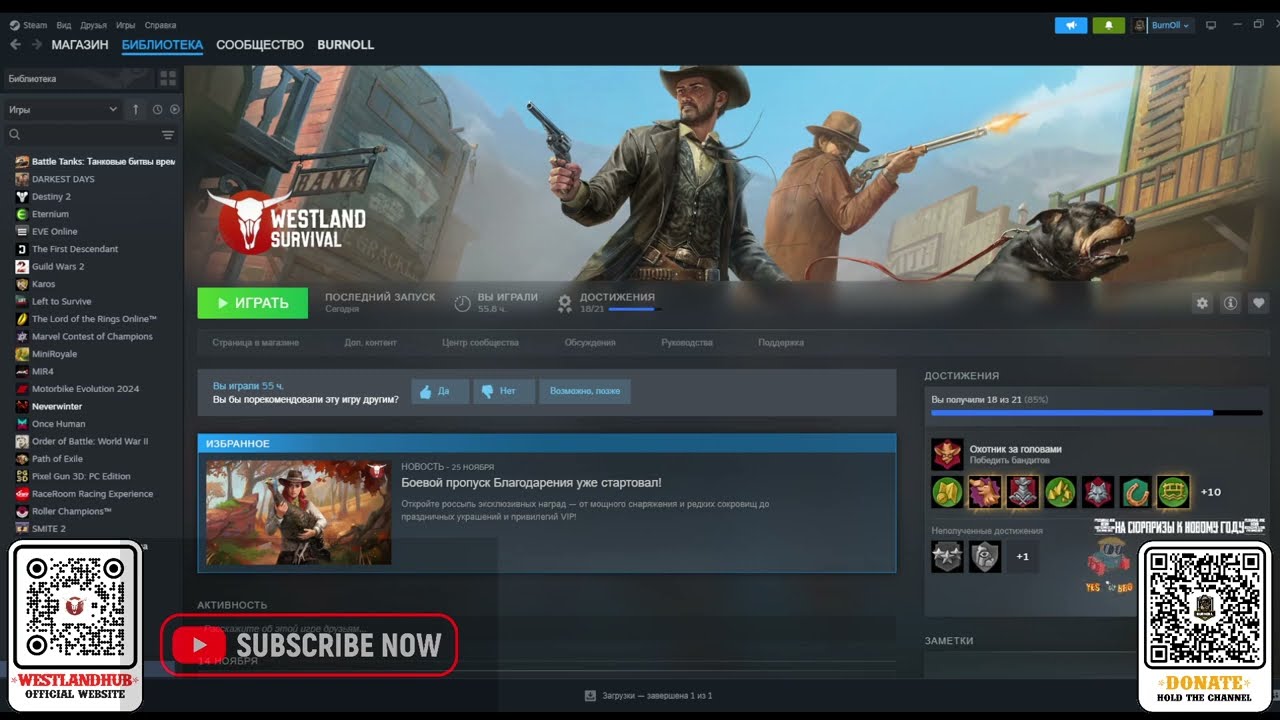
Task: Select EVE Online in library list
Action: [x=54, y=231]
